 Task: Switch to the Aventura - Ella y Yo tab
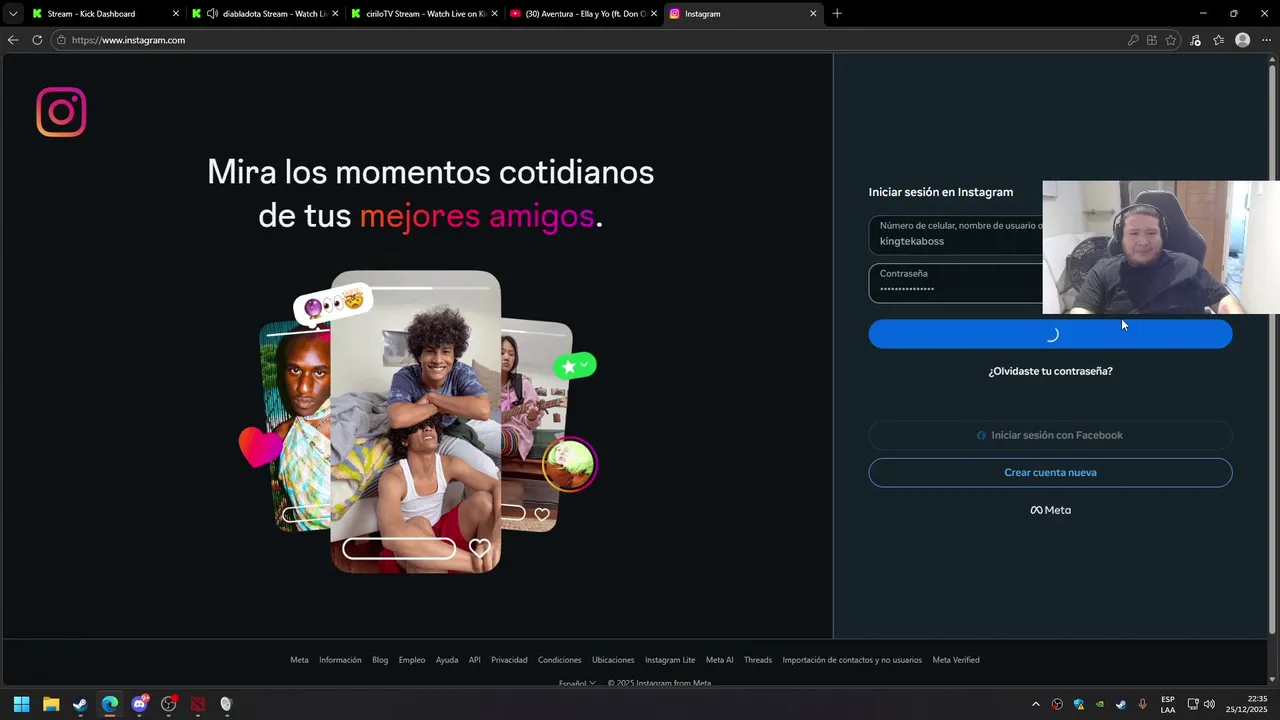[584, 14]
